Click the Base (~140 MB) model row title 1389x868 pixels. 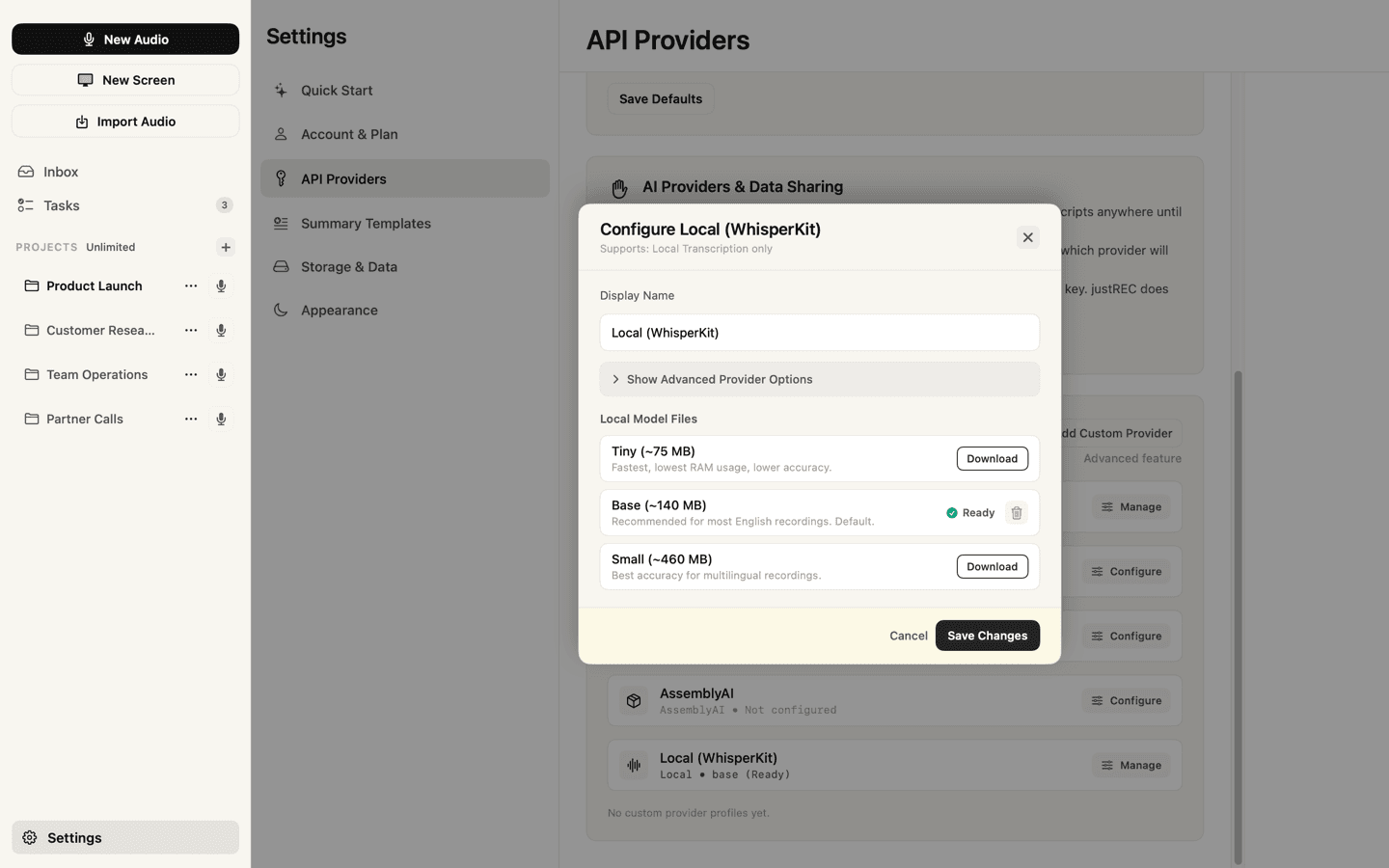pyautogui.click(x=659, y=505)
